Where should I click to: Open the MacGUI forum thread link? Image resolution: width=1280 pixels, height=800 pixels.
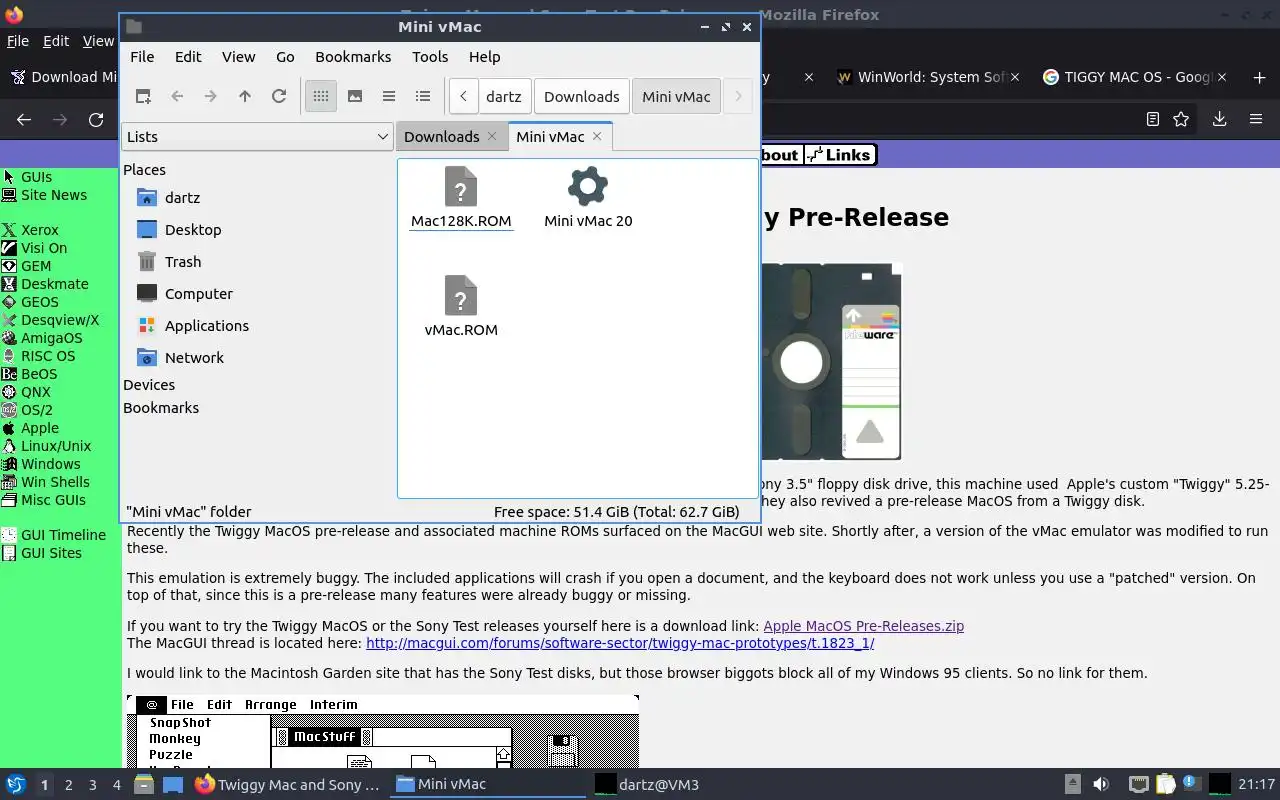tap(620, 643)
